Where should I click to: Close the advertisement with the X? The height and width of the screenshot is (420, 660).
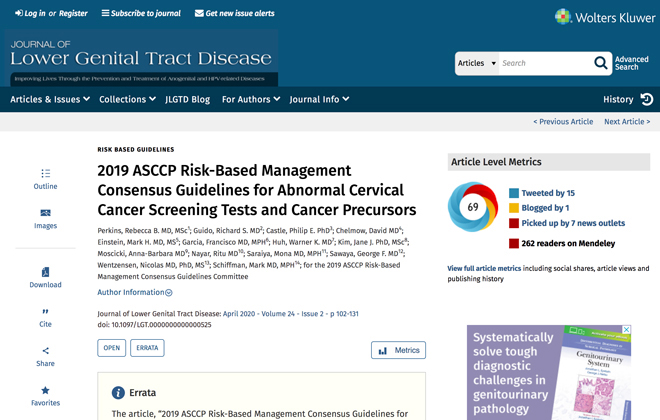[x=627, y=329]
